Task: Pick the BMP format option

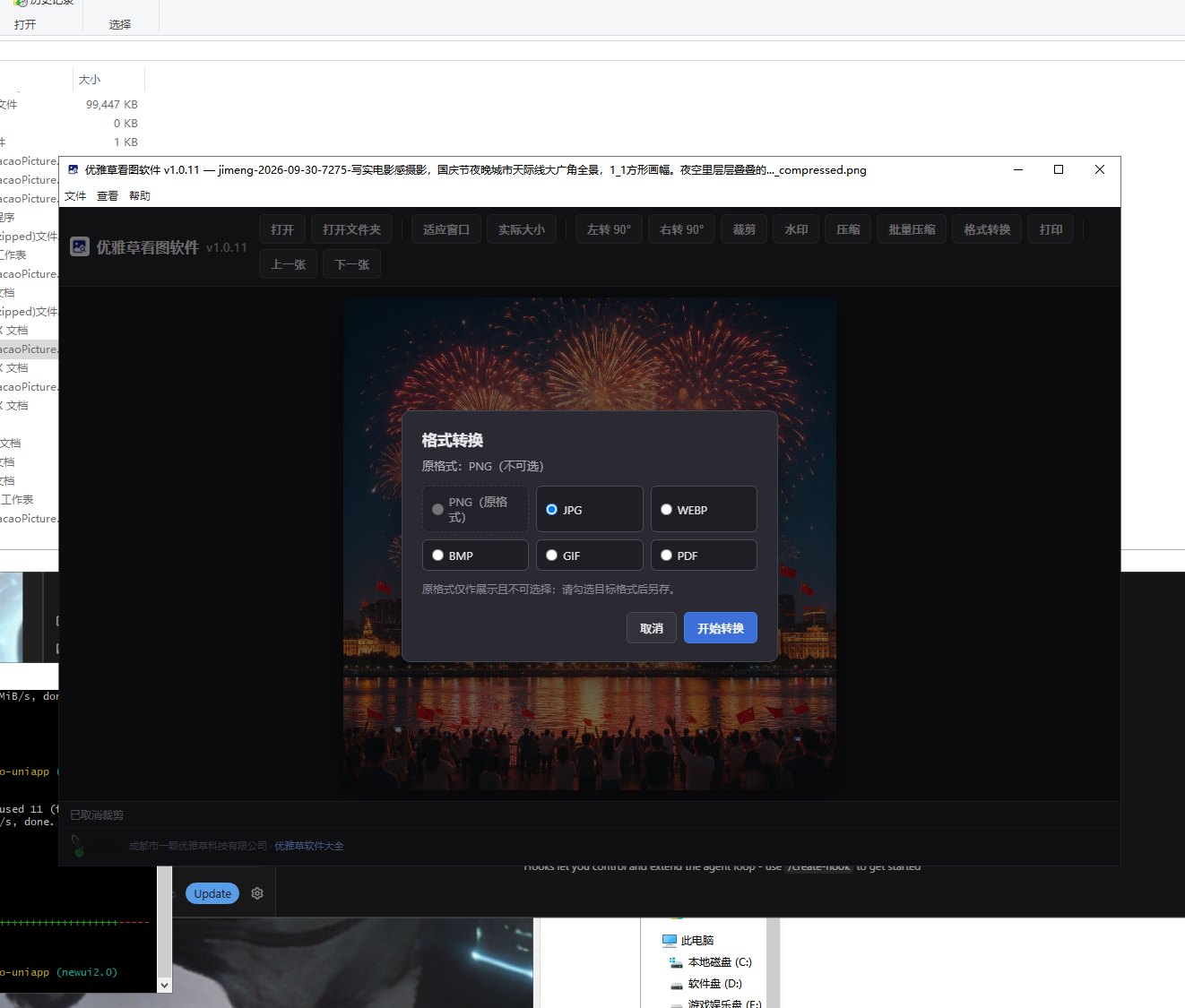Action: coord(437,555)
